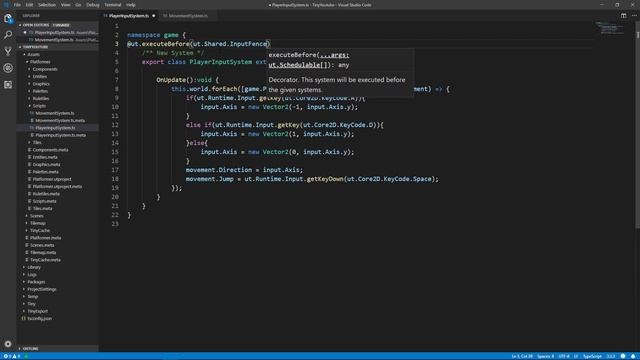Open Platformer.utproject file
This screenshot has height=360, width=640.
point(52,179)
